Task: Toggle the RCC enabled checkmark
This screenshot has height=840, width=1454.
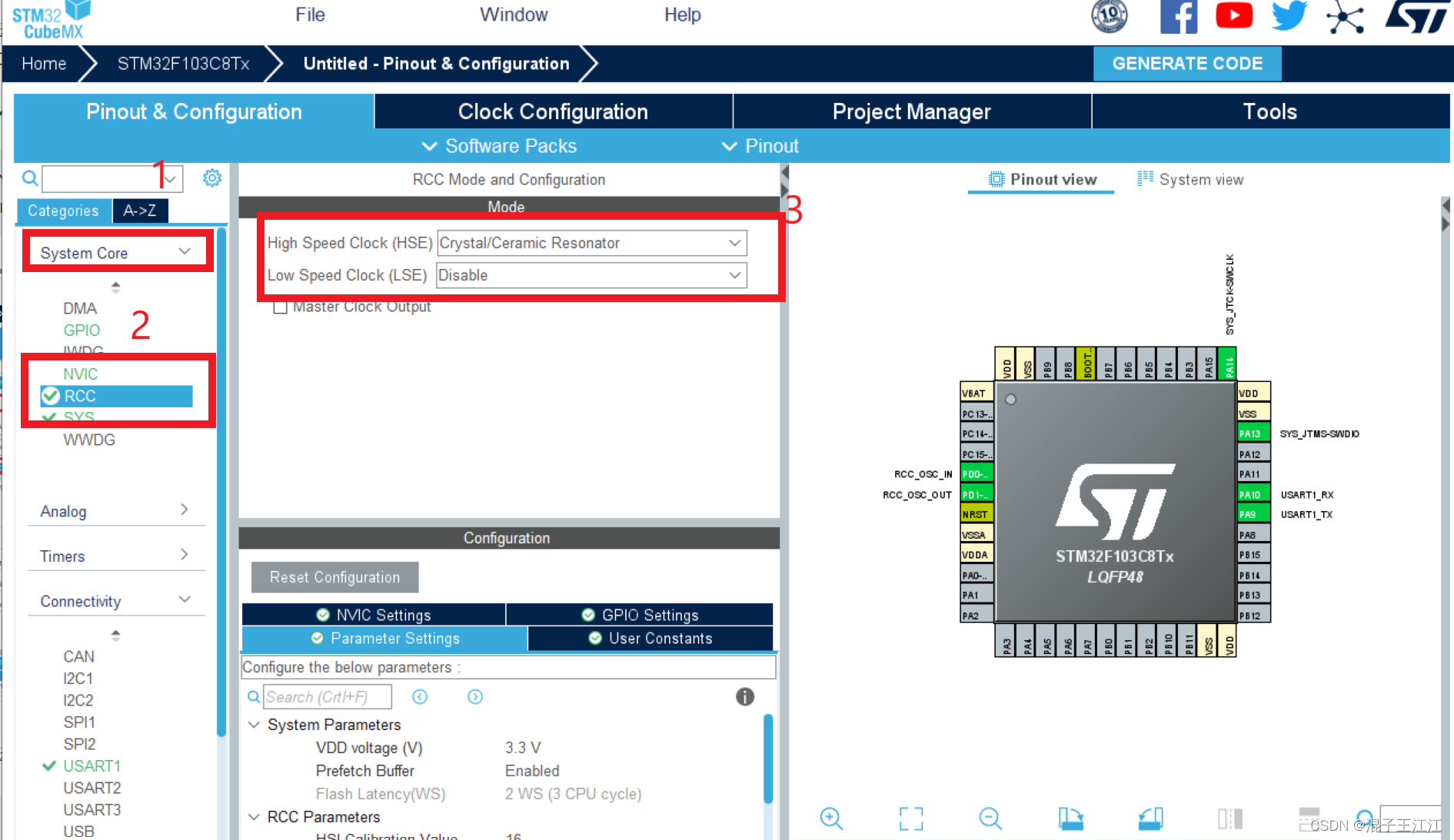Action: (51, 396)
